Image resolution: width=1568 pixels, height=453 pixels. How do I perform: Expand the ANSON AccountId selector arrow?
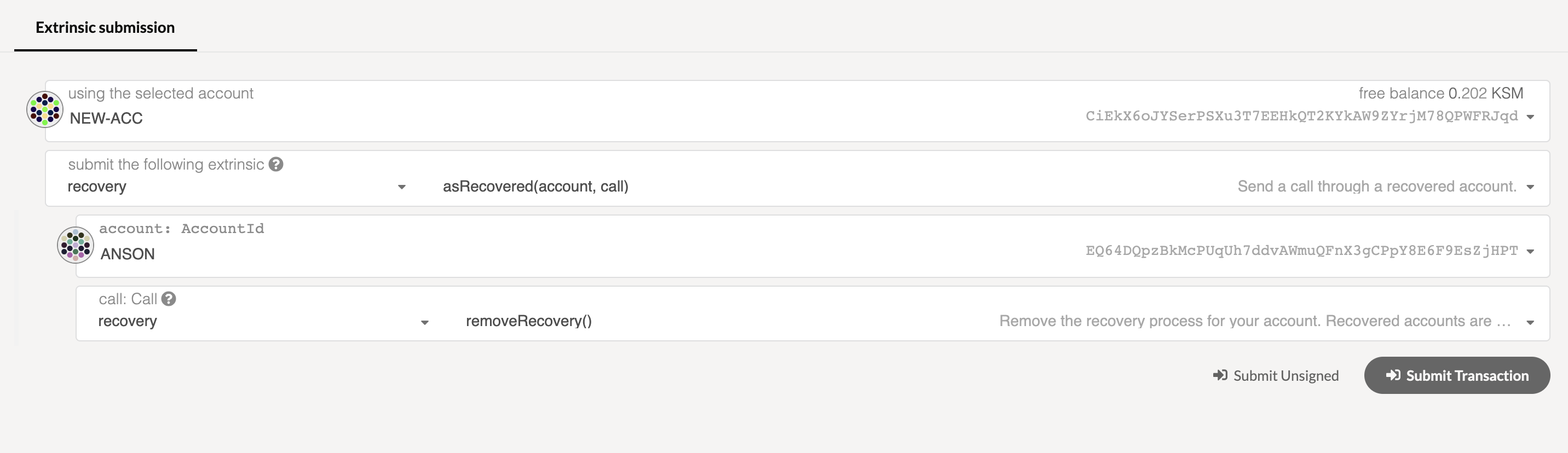coord(1530,251)
